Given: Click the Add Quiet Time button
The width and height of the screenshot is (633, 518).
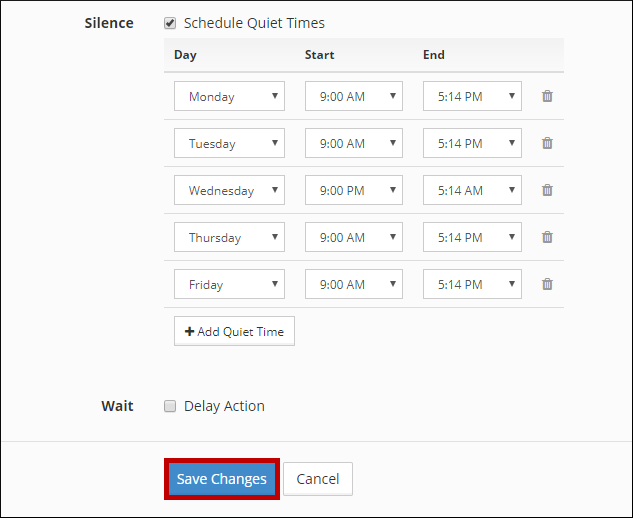Looking at the screenshot, I should coord(234,331).
